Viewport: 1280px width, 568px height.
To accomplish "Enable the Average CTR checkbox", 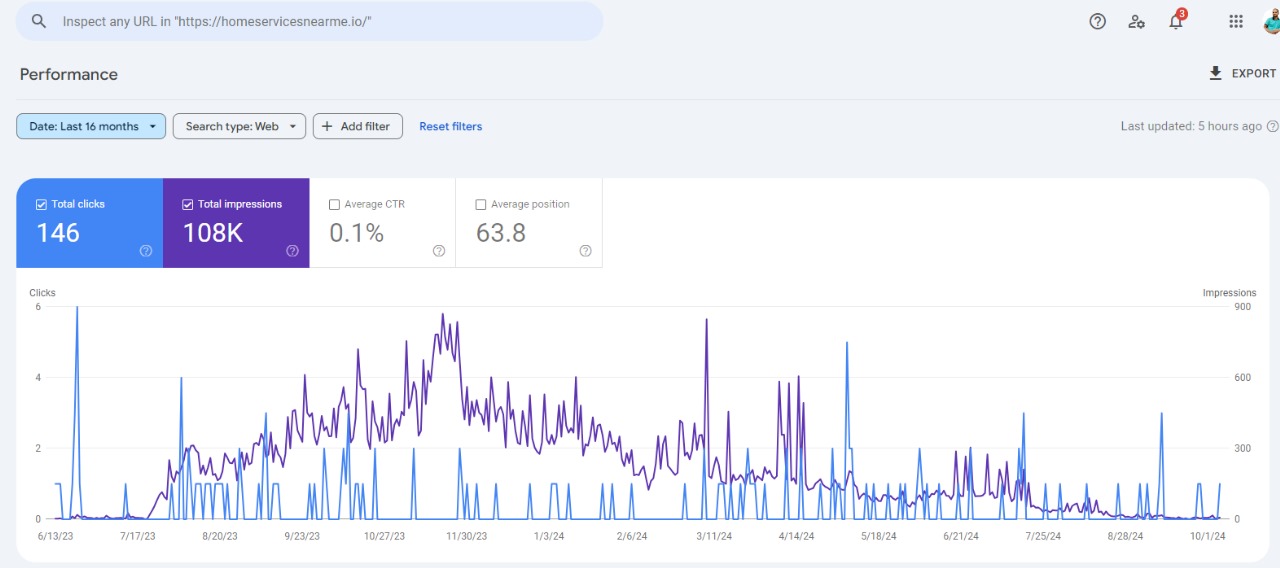I will [x=334, y=204].
